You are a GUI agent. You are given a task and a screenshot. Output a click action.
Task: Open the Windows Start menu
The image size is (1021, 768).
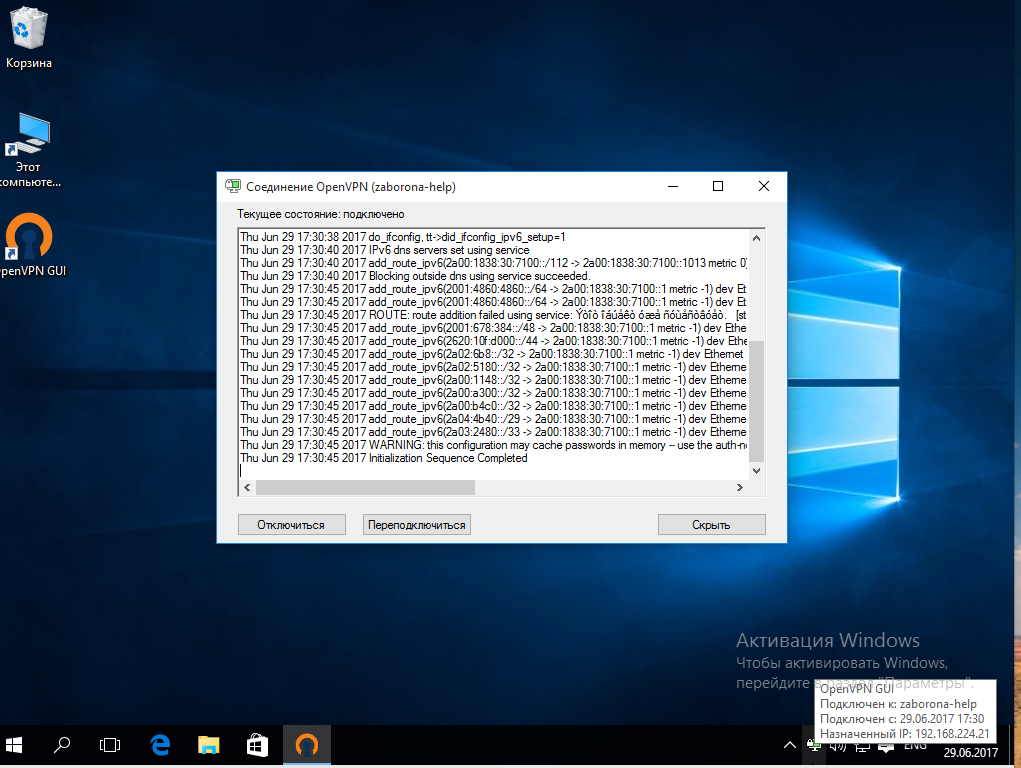16,745
